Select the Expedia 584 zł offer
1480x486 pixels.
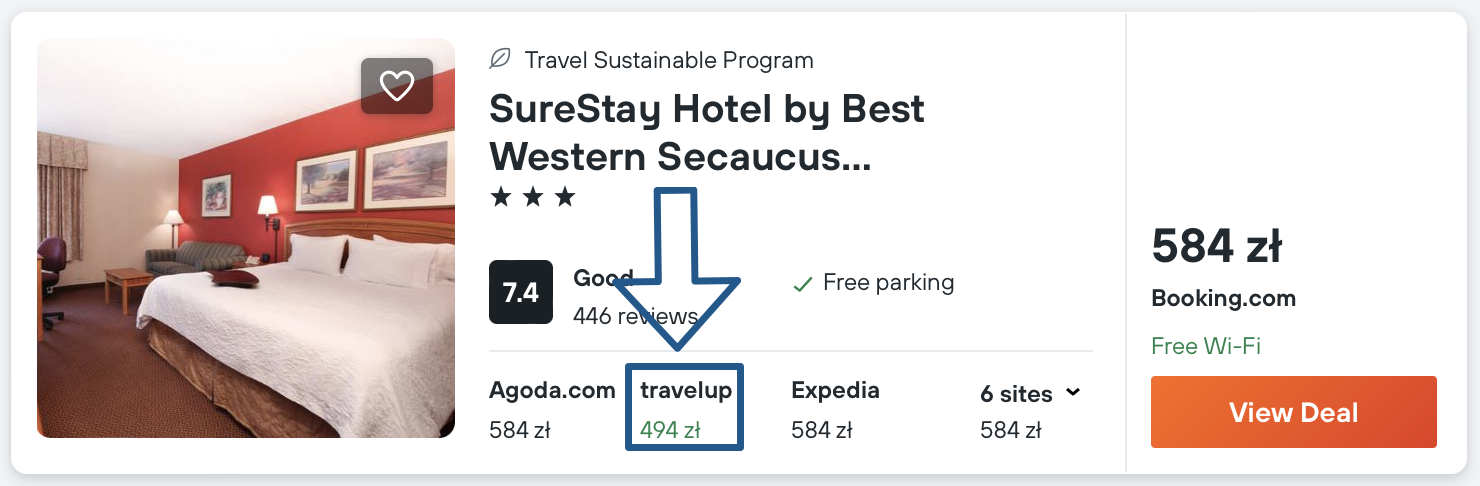(835, 410)
